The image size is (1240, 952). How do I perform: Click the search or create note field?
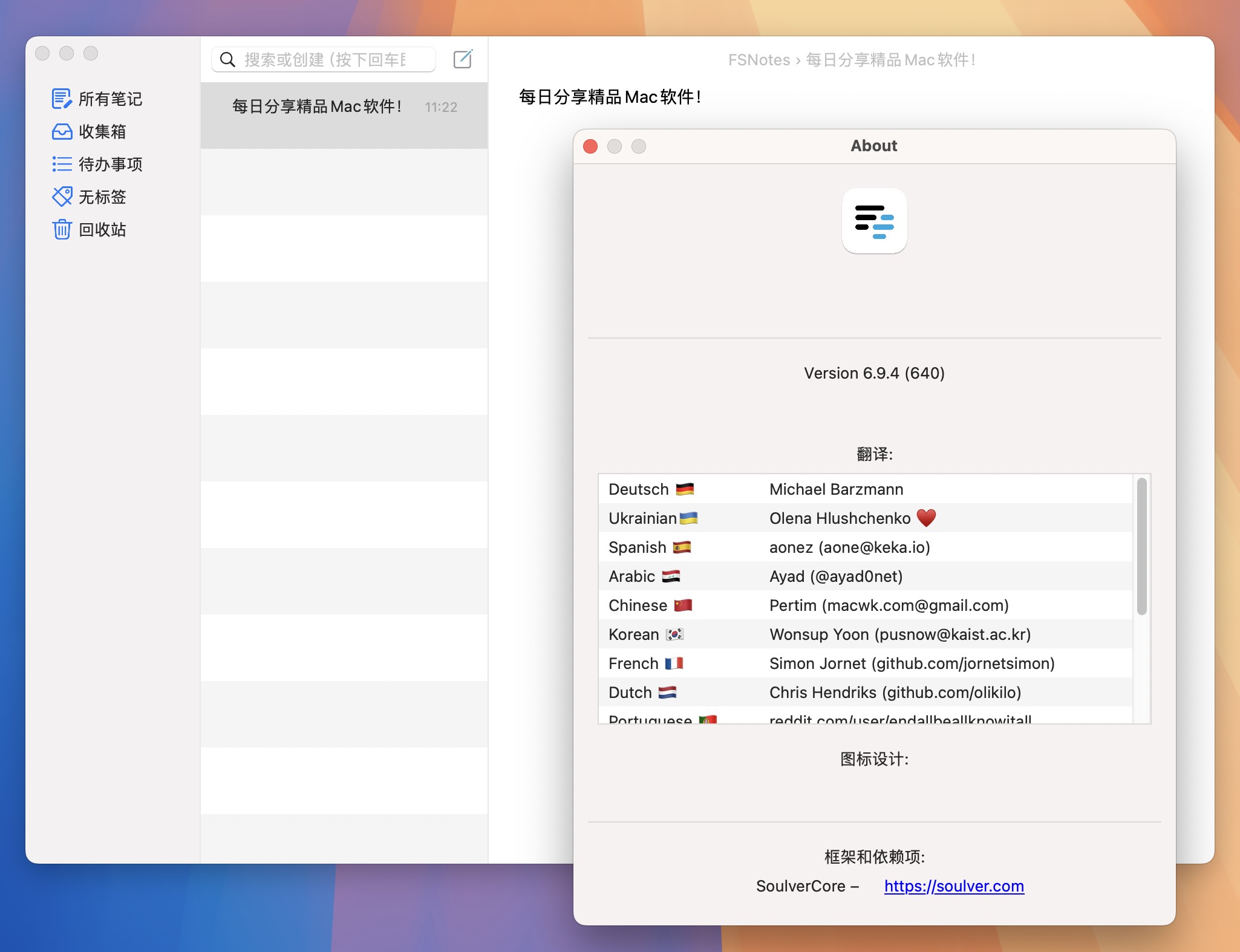click(x=324, y=59)
